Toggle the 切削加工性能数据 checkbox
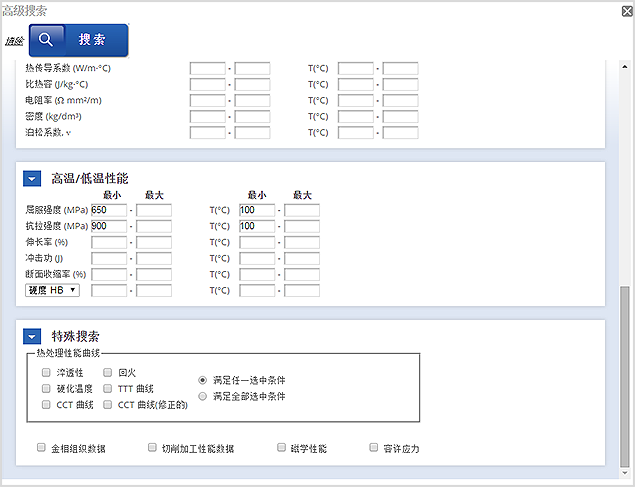Viewport: 635px width, 487px height. pyautogui.click(x=153, y=448)
